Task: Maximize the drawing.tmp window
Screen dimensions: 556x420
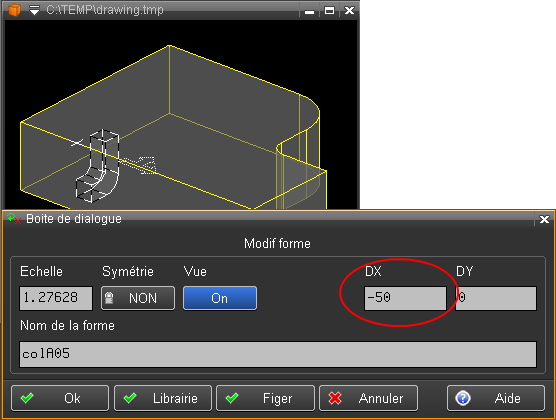Action: [x=329, y=11]
